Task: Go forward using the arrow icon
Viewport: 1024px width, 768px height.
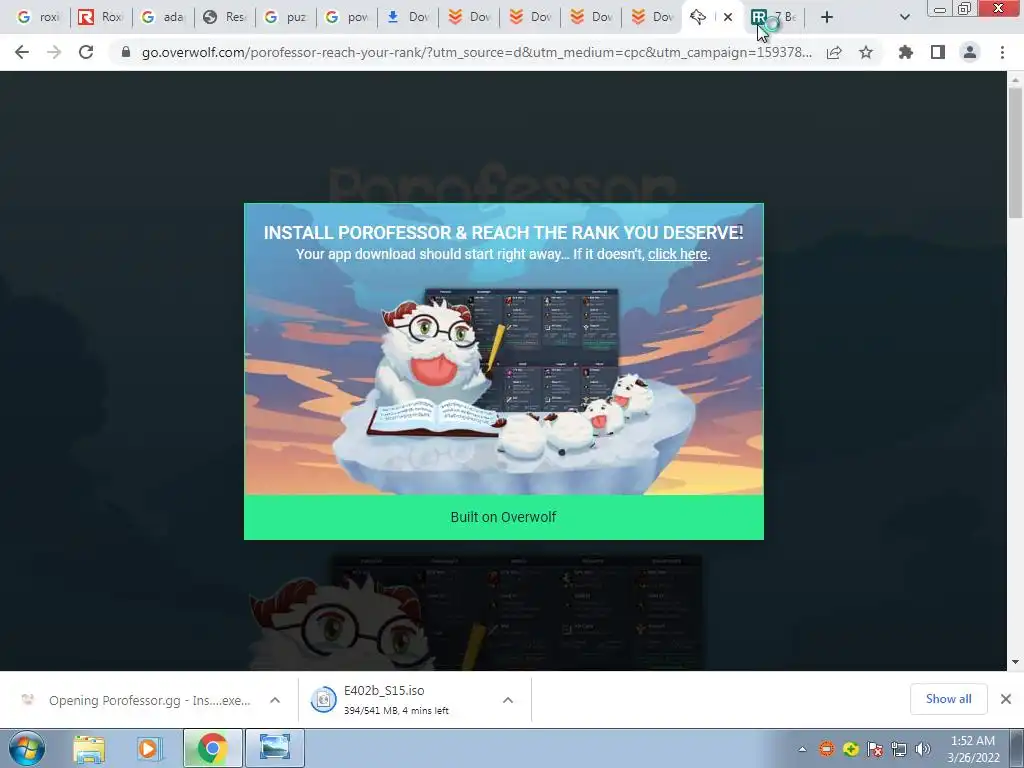Action: click(x=54, y=52)
